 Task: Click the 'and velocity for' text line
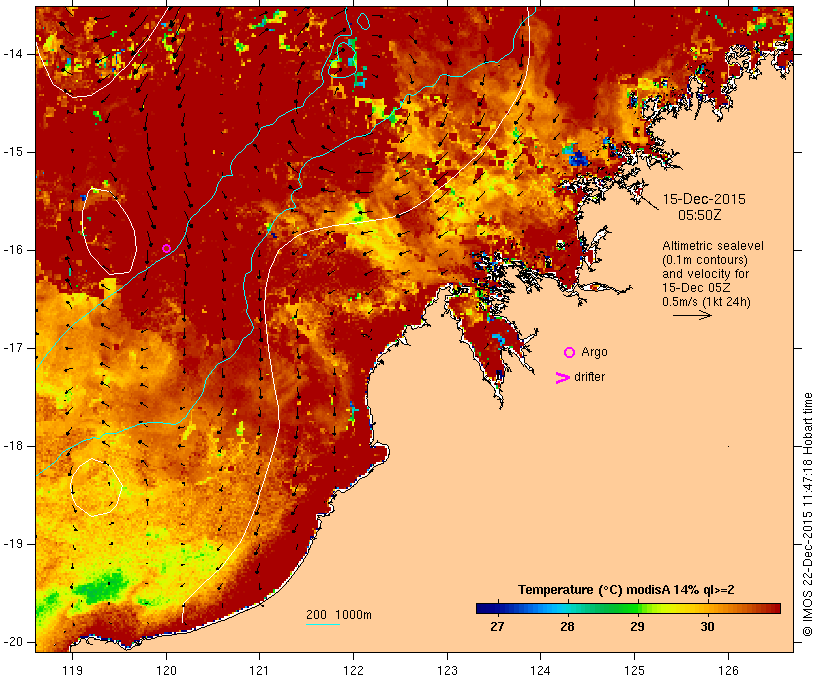pos(705,274)
